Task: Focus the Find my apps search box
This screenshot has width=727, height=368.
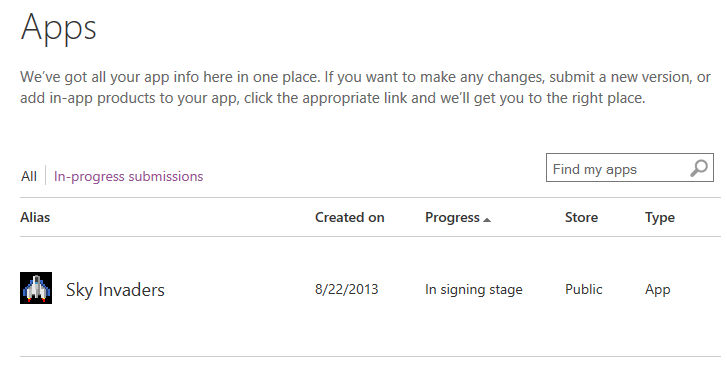Action: [x=630, y=168]
